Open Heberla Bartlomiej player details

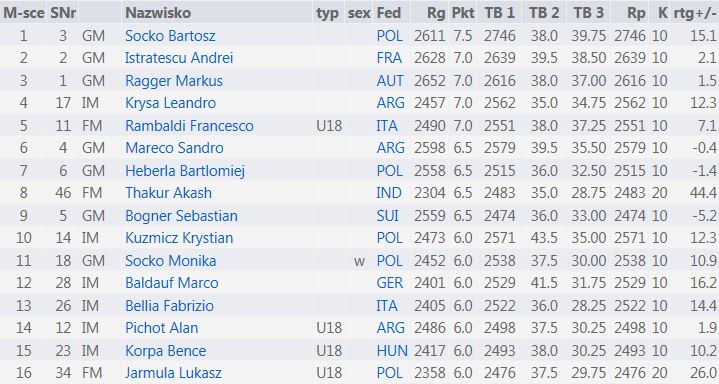pos(185,171)
